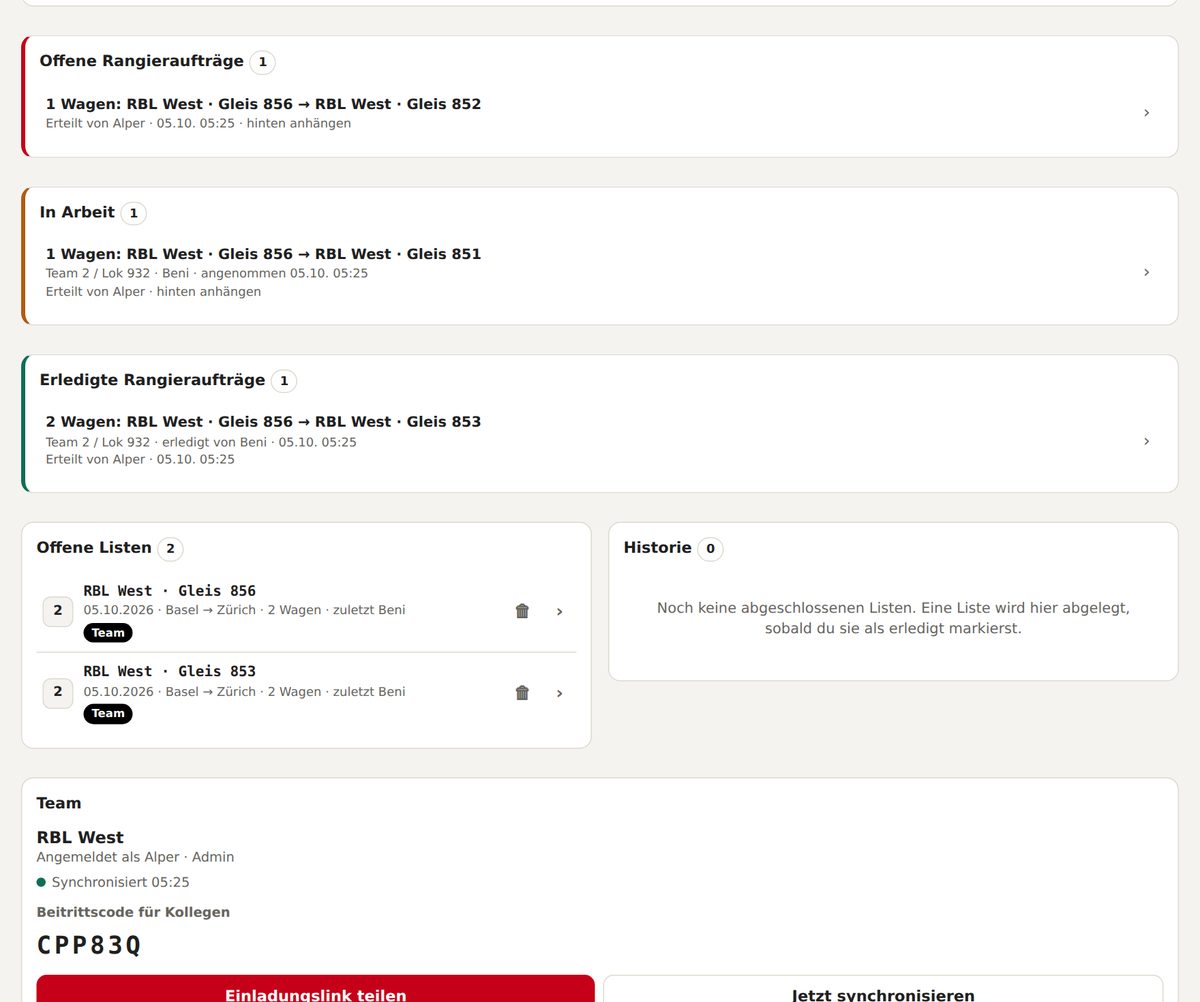
Task: Click the Erledigte Rangieraufträge heading
Action: pyautogui.click(x=153, y=380)
